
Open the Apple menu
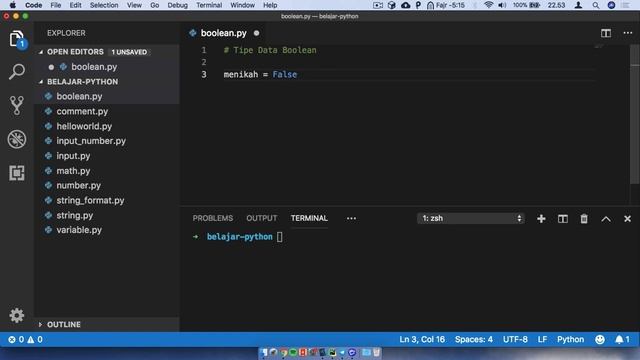tap(13, 5)
